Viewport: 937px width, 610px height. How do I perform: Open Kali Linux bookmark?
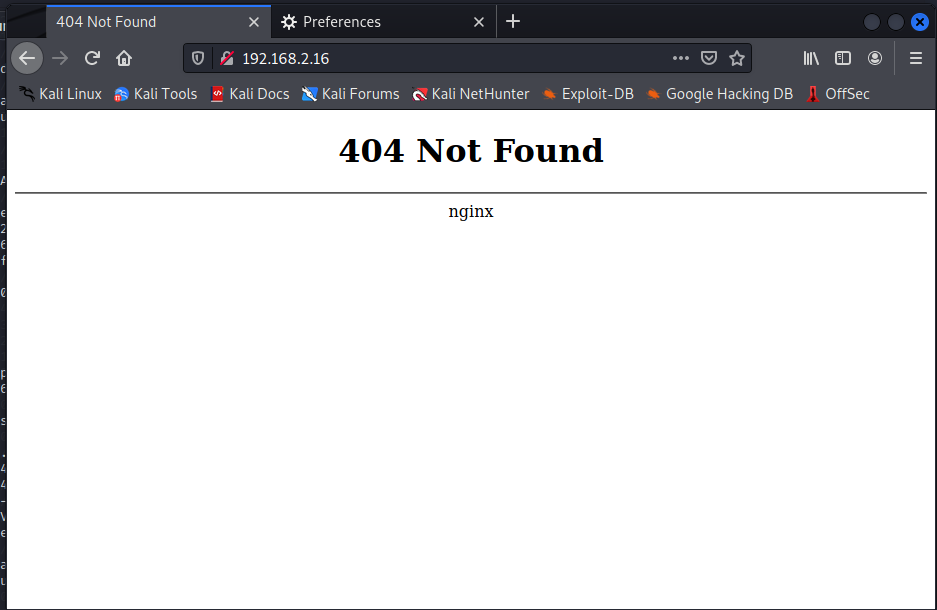pyautogui.click(x=60, y=94)
